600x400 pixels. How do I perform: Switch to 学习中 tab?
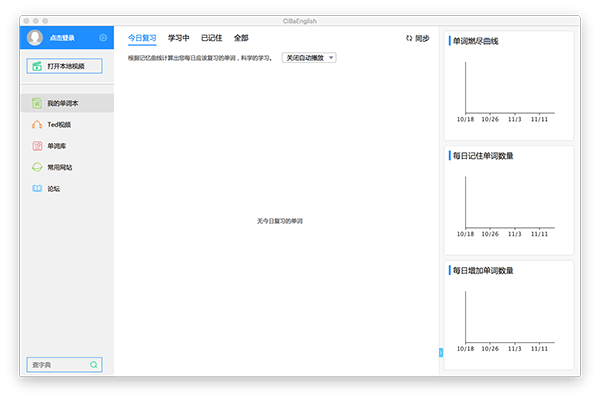(178, 38)
